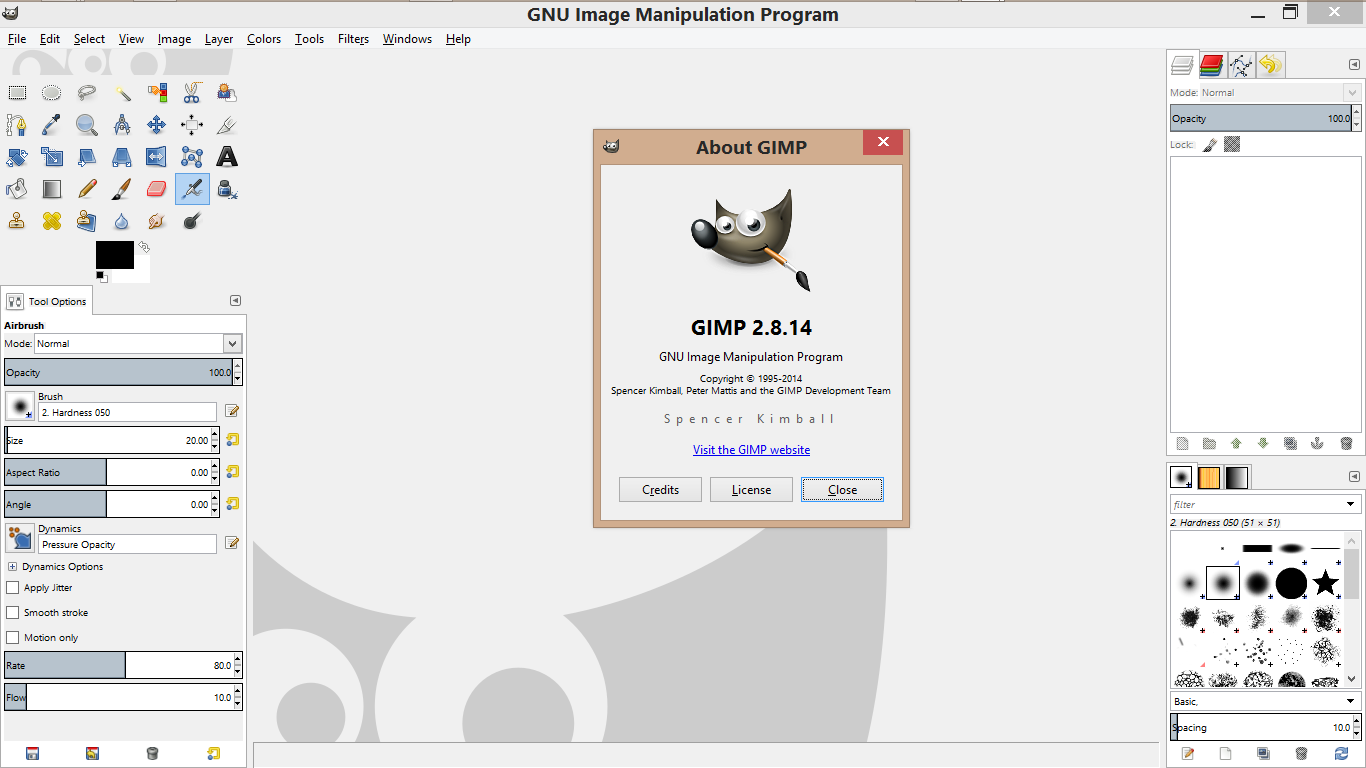Click the edit dynamics icon beside Pressure Opacity
Image resolution: width=1366 pixels, height=768 pixels.
point(232,543)
